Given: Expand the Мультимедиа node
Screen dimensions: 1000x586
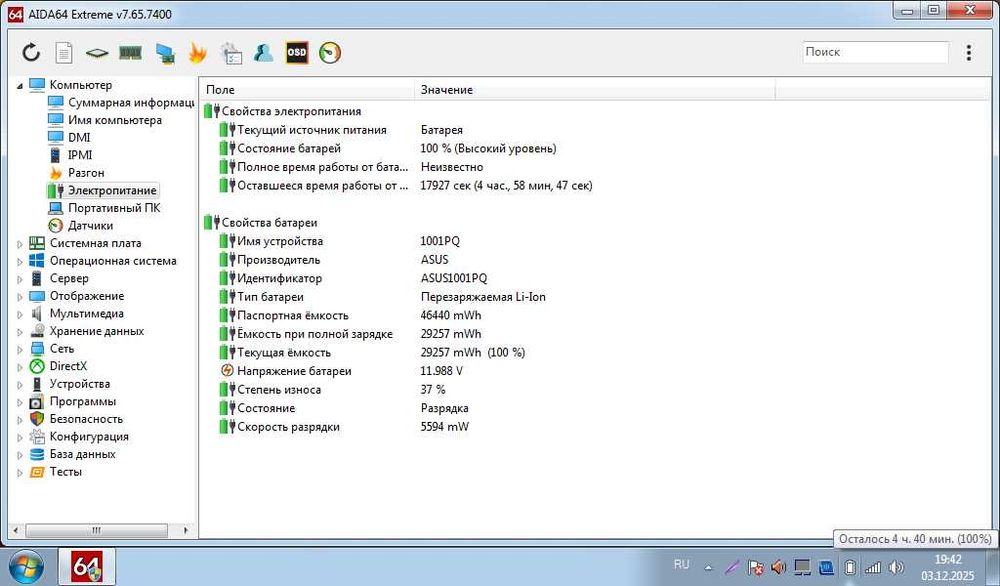Looking at the screenshot, I should 20,314.
